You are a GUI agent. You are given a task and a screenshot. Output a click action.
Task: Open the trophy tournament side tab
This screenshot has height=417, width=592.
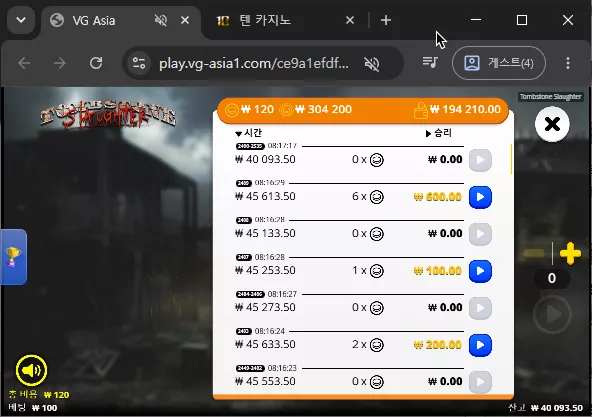click(x=14, y=257)
